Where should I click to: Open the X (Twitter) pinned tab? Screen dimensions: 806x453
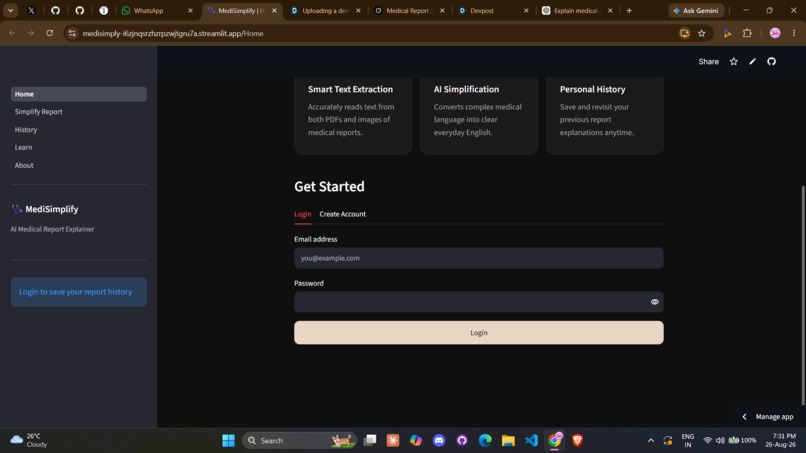pyautogui.click(x=31, y=10)
